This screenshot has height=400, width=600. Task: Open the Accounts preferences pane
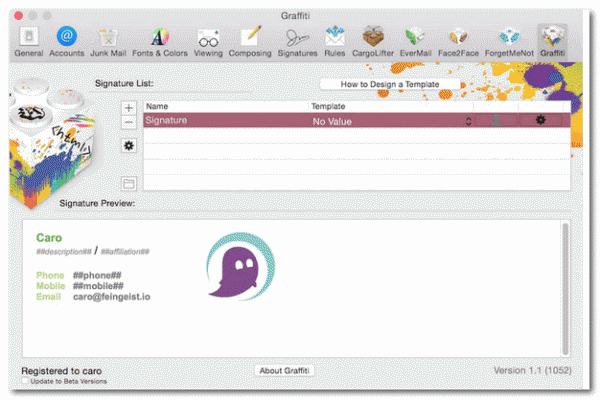[x=67, y=42]
